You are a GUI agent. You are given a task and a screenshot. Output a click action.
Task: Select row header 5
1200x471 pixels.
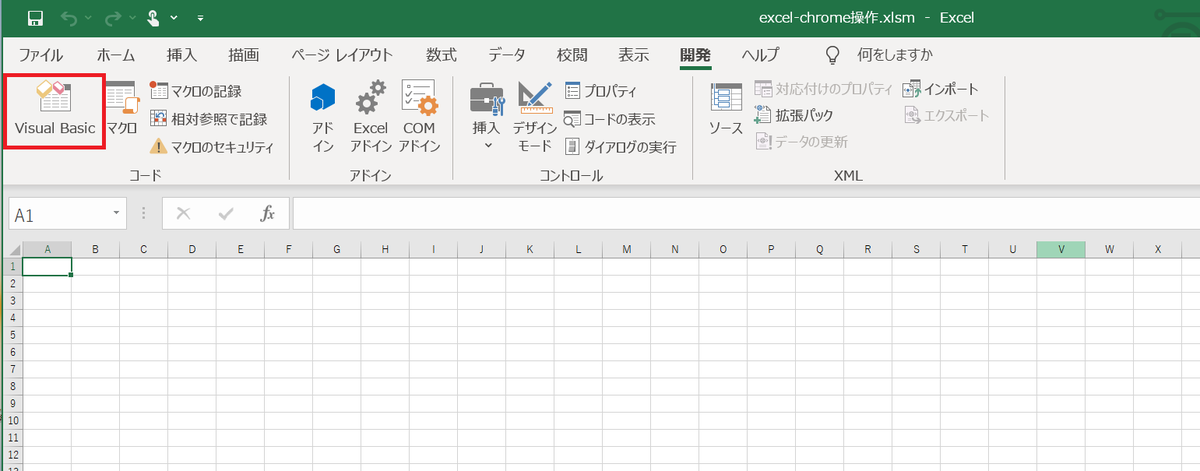(x=13, y=335)
